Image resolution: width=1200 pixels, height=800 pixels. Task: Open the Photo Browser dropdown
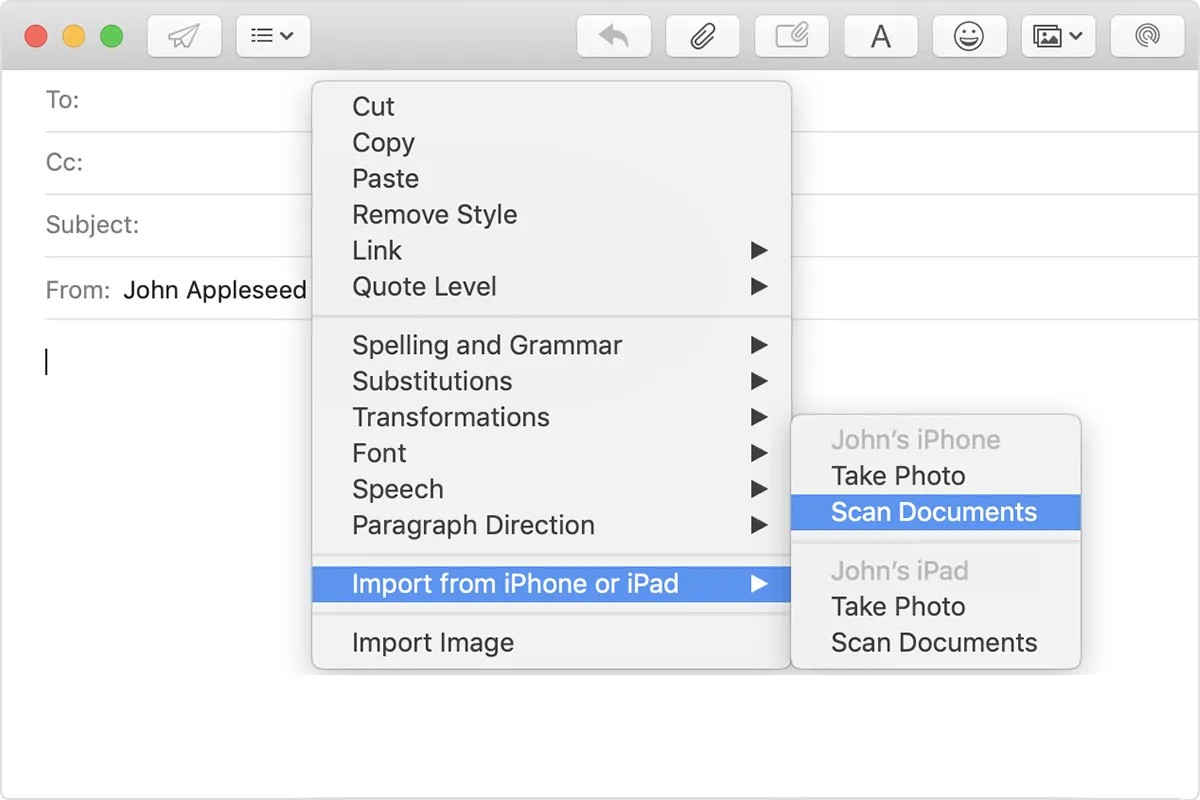[x=1058, y=37]
